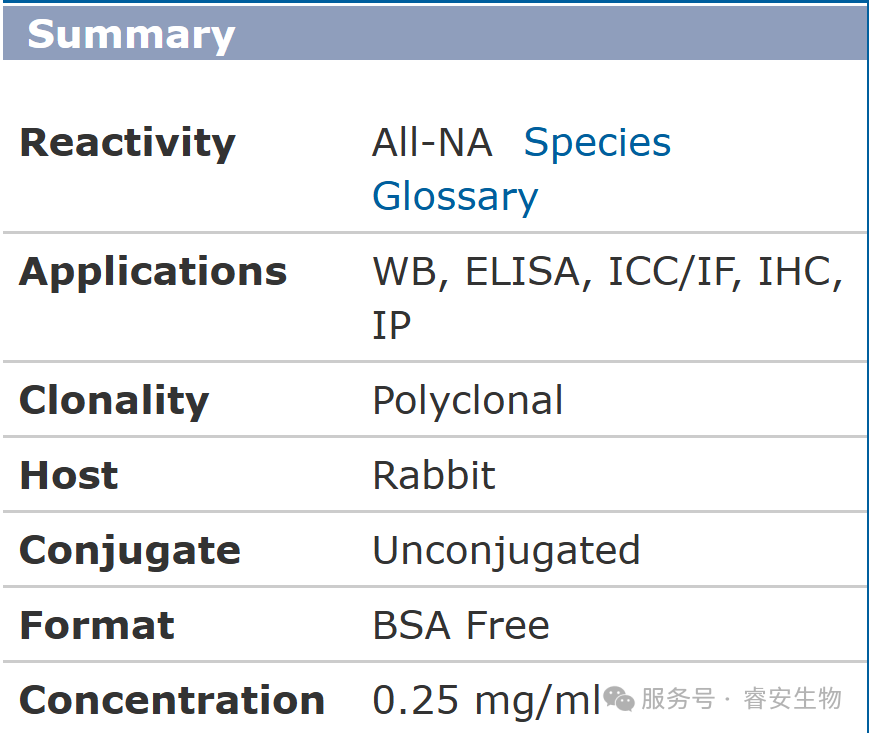Select the Reactivity row label

pyautogui.click(x=127, y=143)
